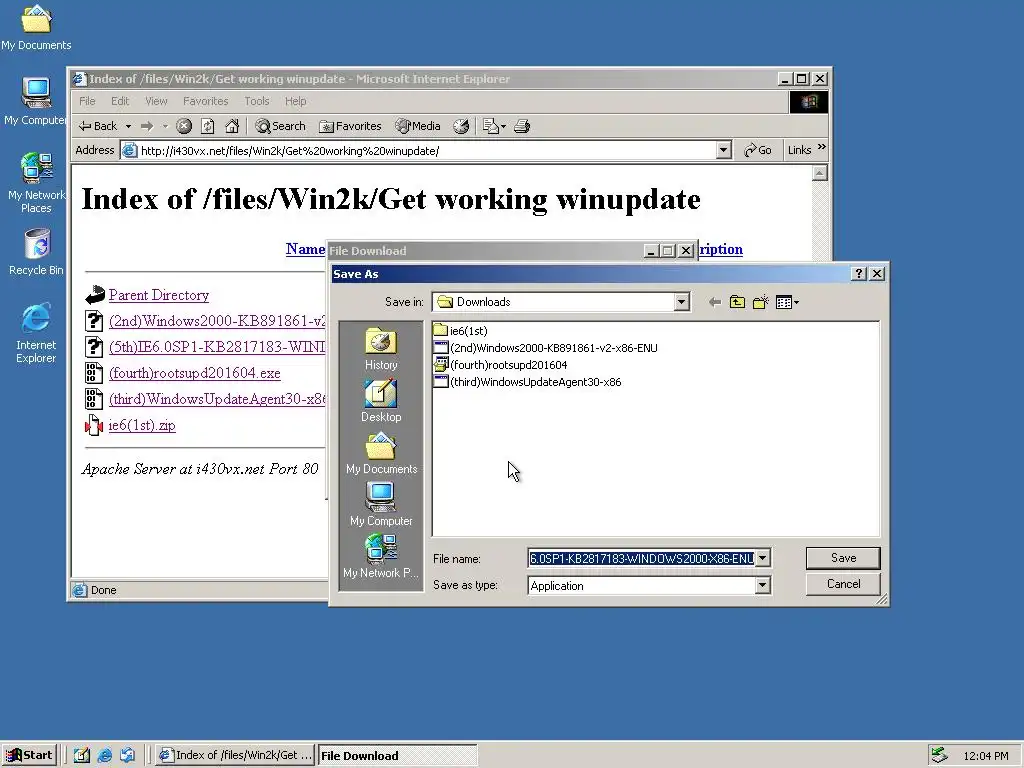Click the (third)WindowsUpdateAgent30 link
This screenshot has width=1024, height=768.
tap(217, 399)
